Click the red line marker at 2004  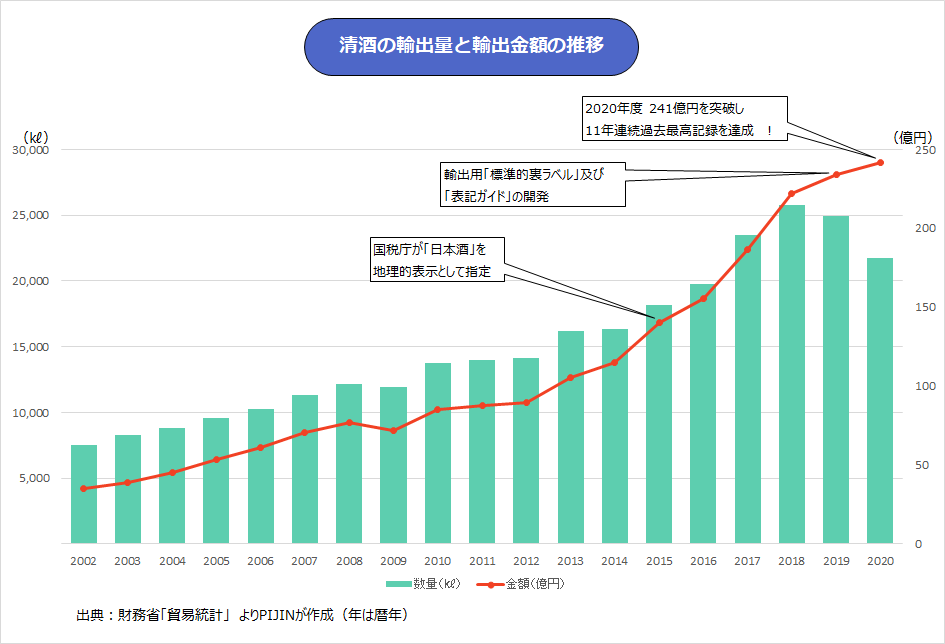pos(172,472)
